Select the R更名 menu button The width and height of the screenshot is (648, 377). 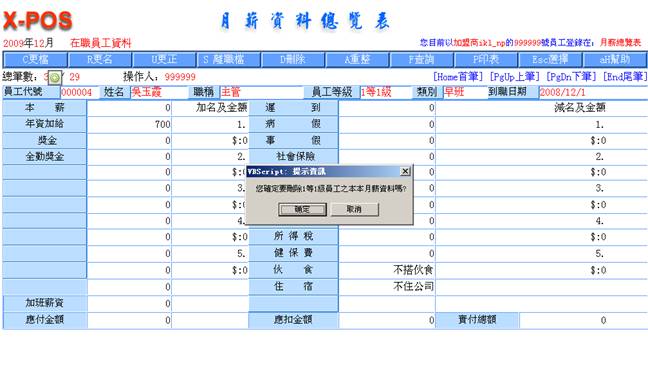100,60
